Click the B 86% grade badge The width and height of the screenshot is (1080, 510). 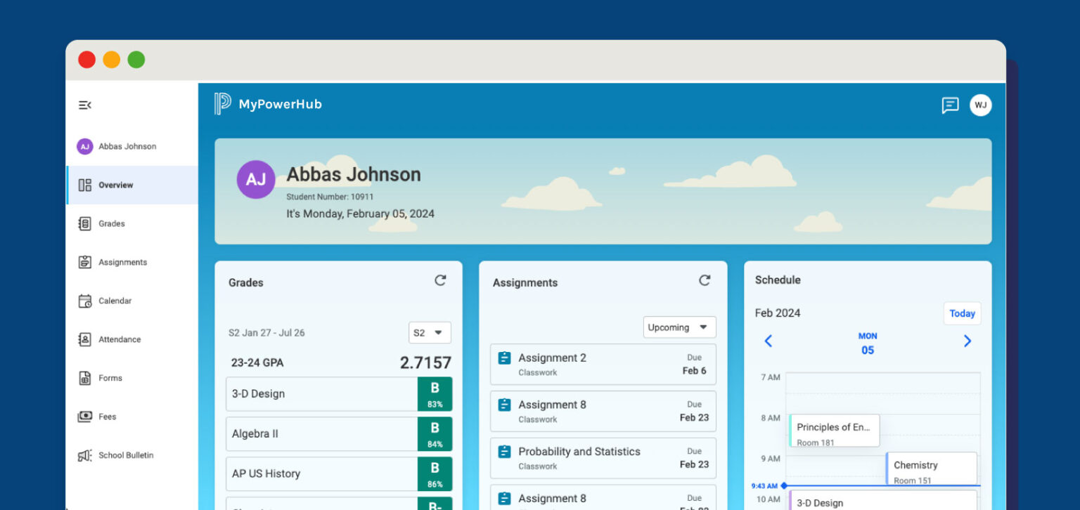click(x=435, y=474)
